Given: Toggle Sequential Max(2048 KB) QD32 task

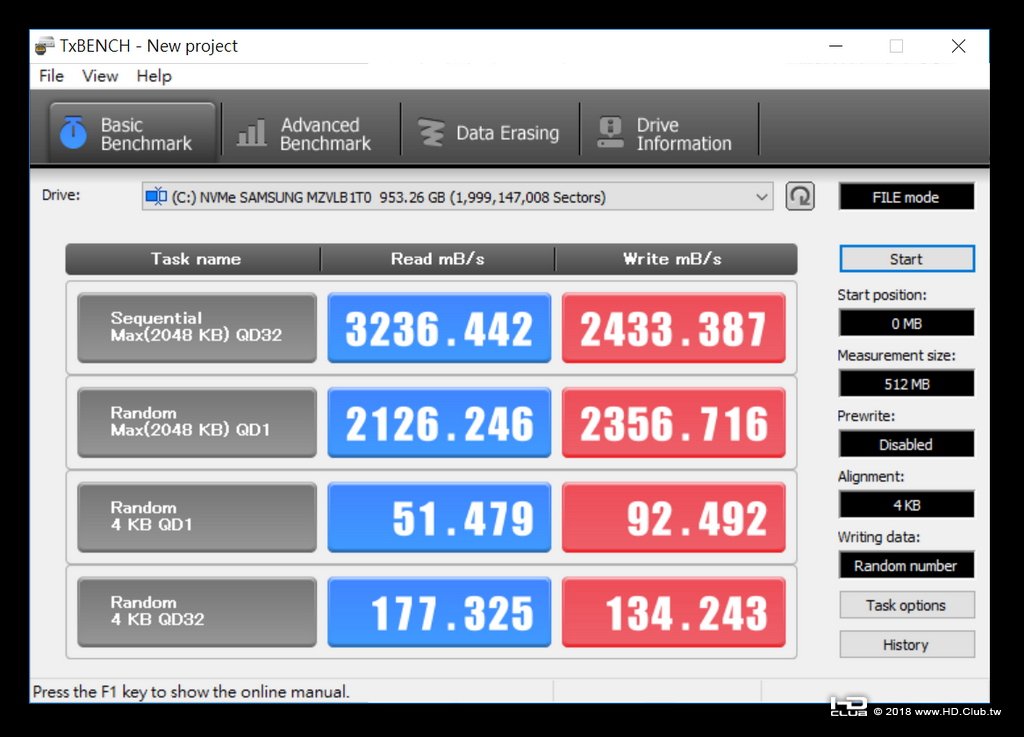Looking at the screenshot, I should coord(197,328).
